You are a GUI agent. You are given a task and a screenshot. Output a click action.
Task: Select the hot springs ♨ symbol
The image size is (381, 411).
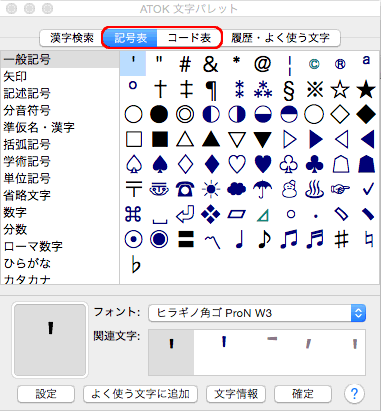point(314,189)
